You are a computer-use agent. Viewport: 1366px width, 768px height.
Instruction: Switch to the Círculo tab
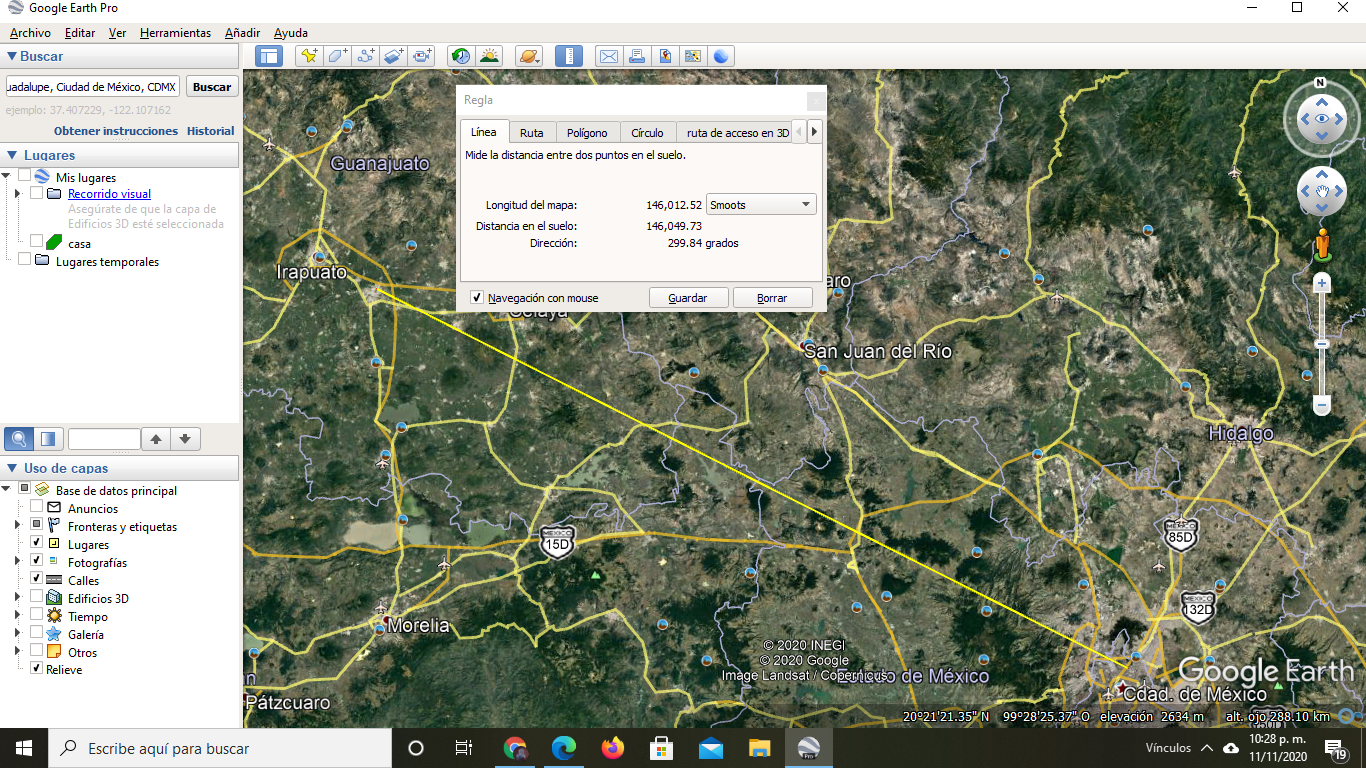tap(647, 133)
